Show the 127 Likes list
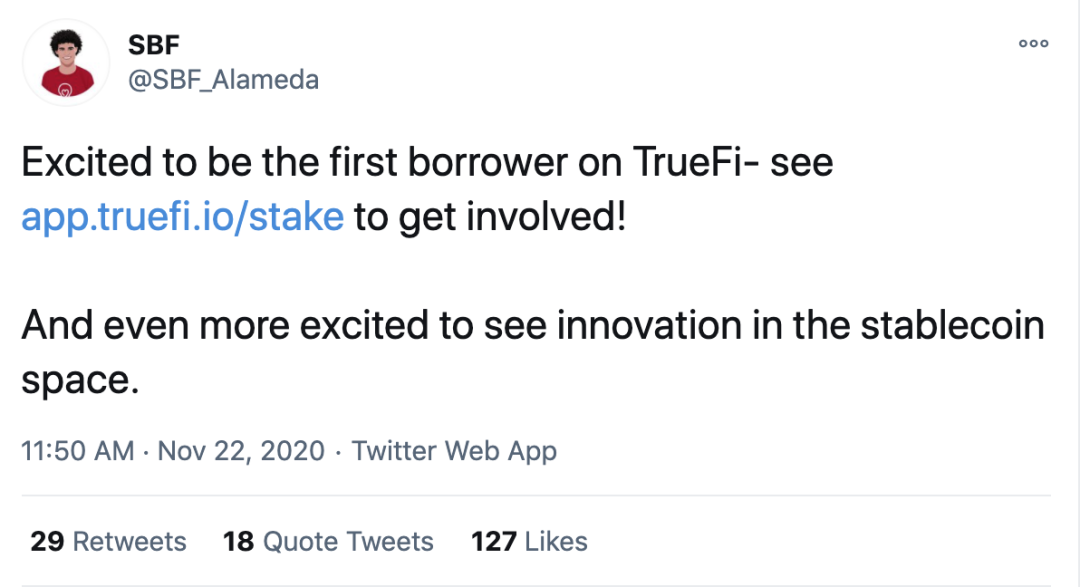Viewport: 1080px width, 587px height. 529,542
